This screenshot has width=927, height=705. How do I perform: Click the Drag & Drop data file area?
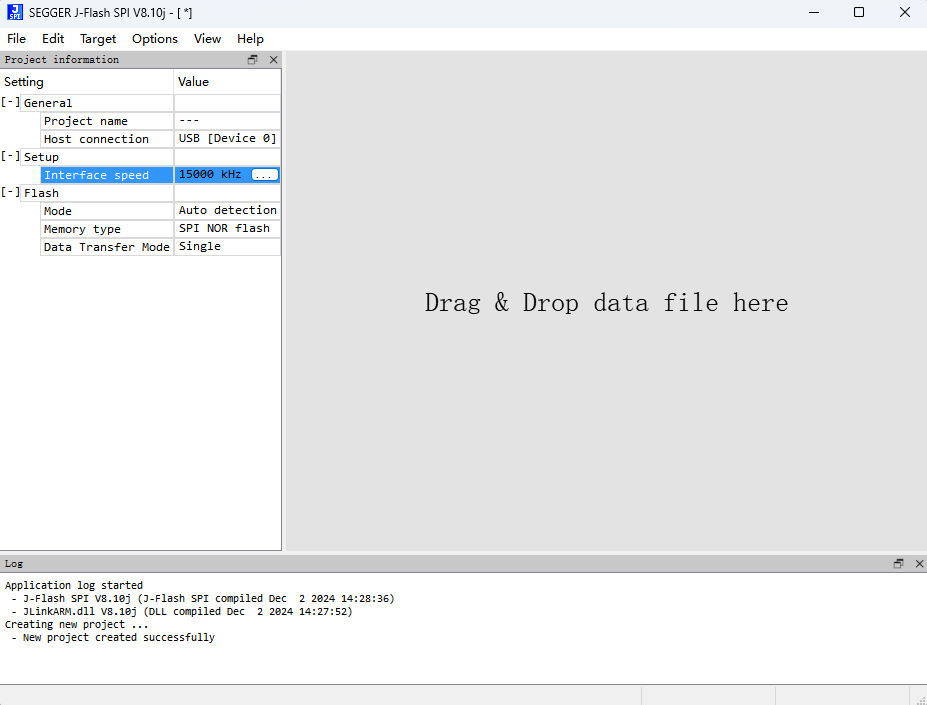tap(607, 302)
